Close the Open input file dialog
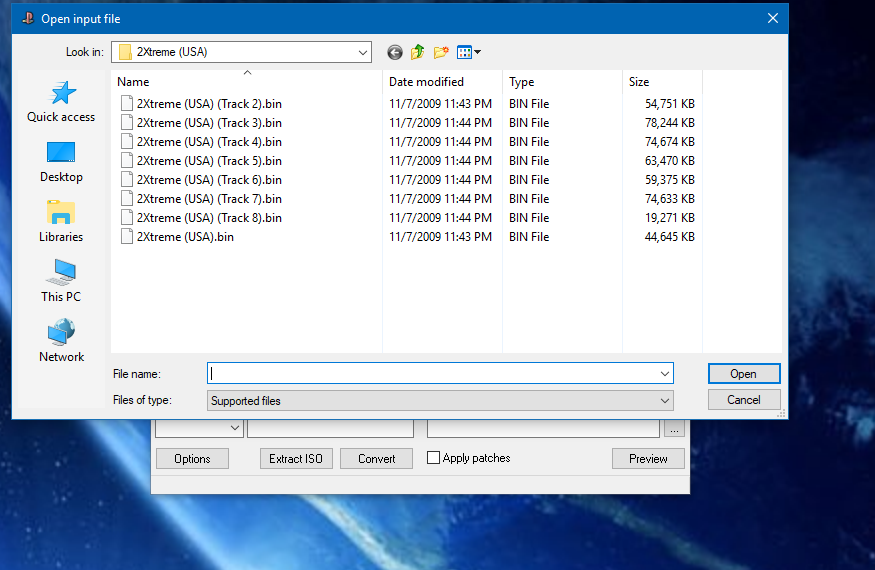The height and width of the screenshot is (570, 875). point(773,18)
